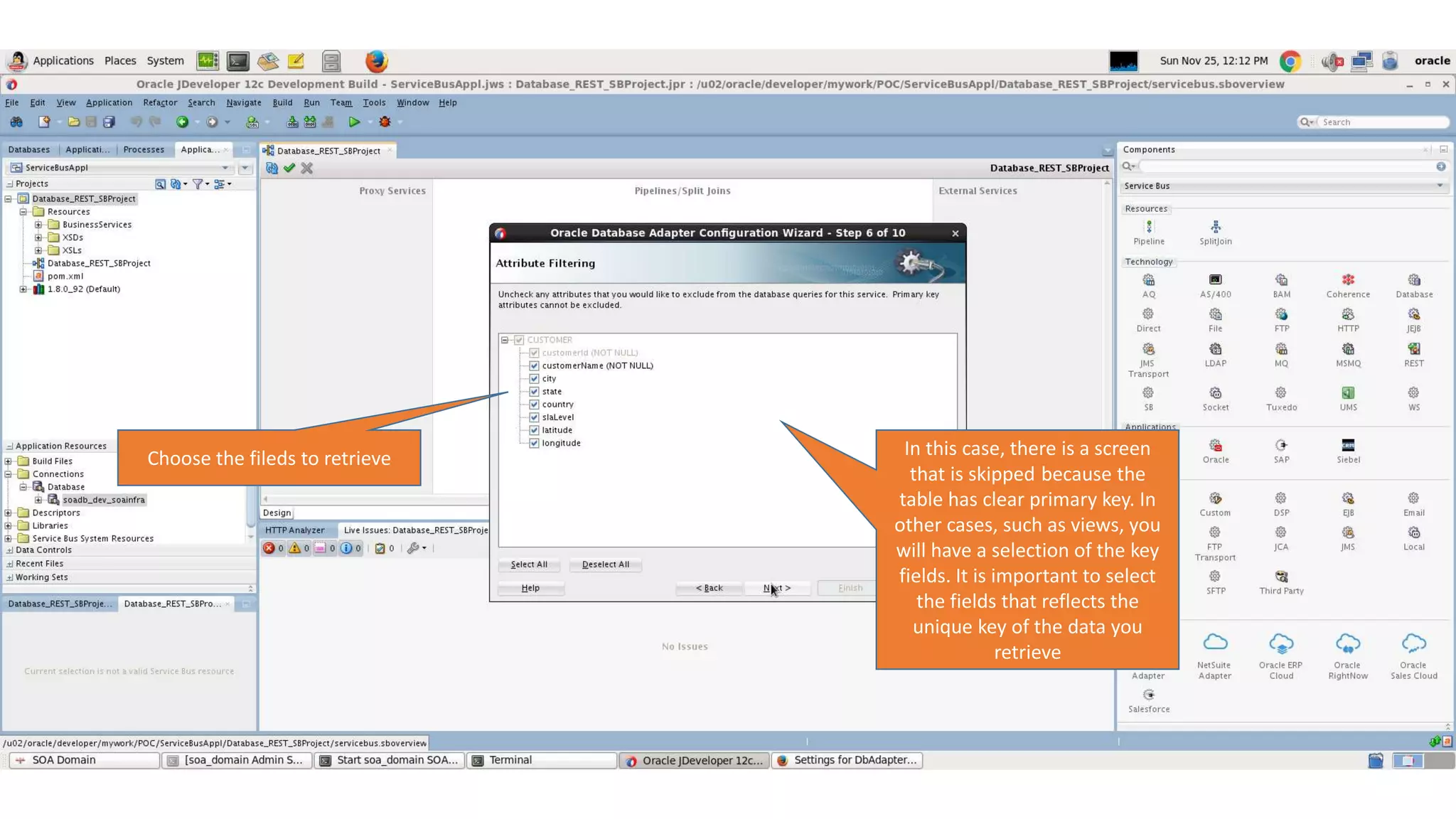Open the Applications menu in top panel
Image resolution: width=1456 pixels, height=819 pixels.
tap(63, 61)
